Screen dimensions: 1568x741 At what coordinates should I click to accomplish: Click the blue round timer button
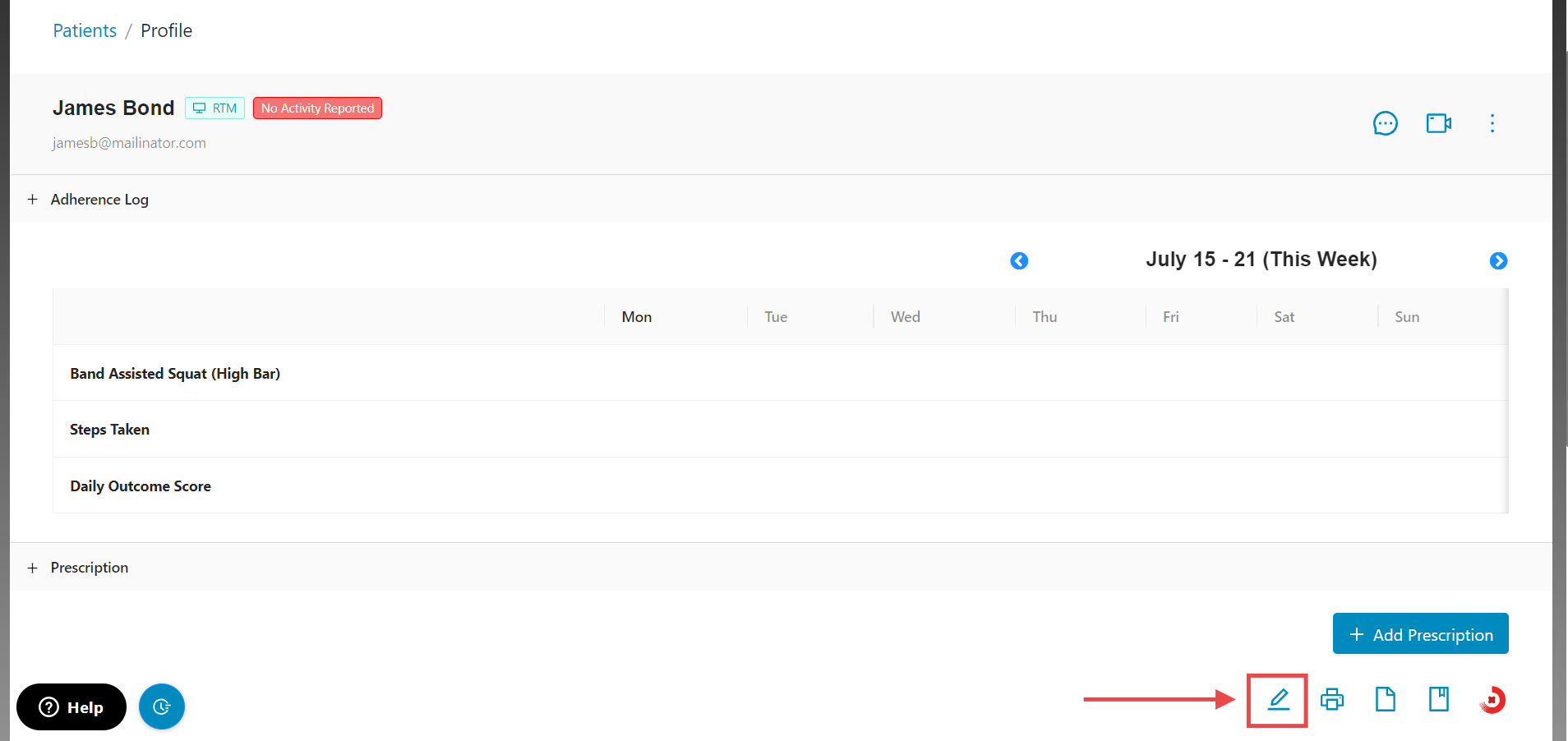point(162,706)
